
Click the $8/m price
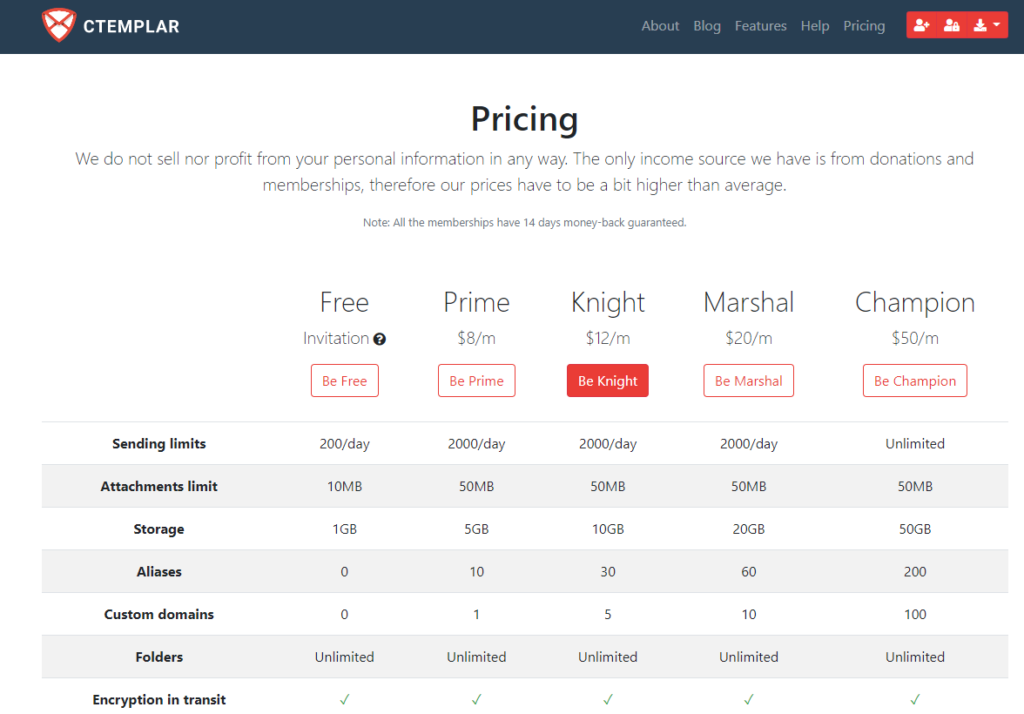point(476,338)
